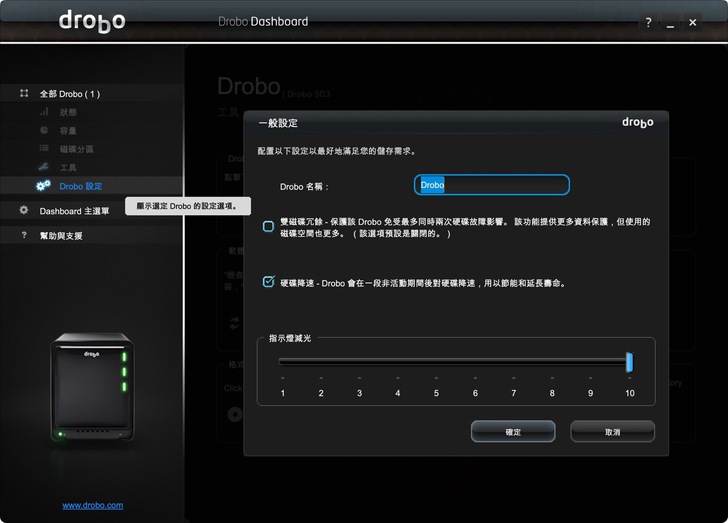Image resolution: width=728 pixels, height=523 pixels.
Task: Select the 工具 wrench tools item
Action: click(44, 167)
